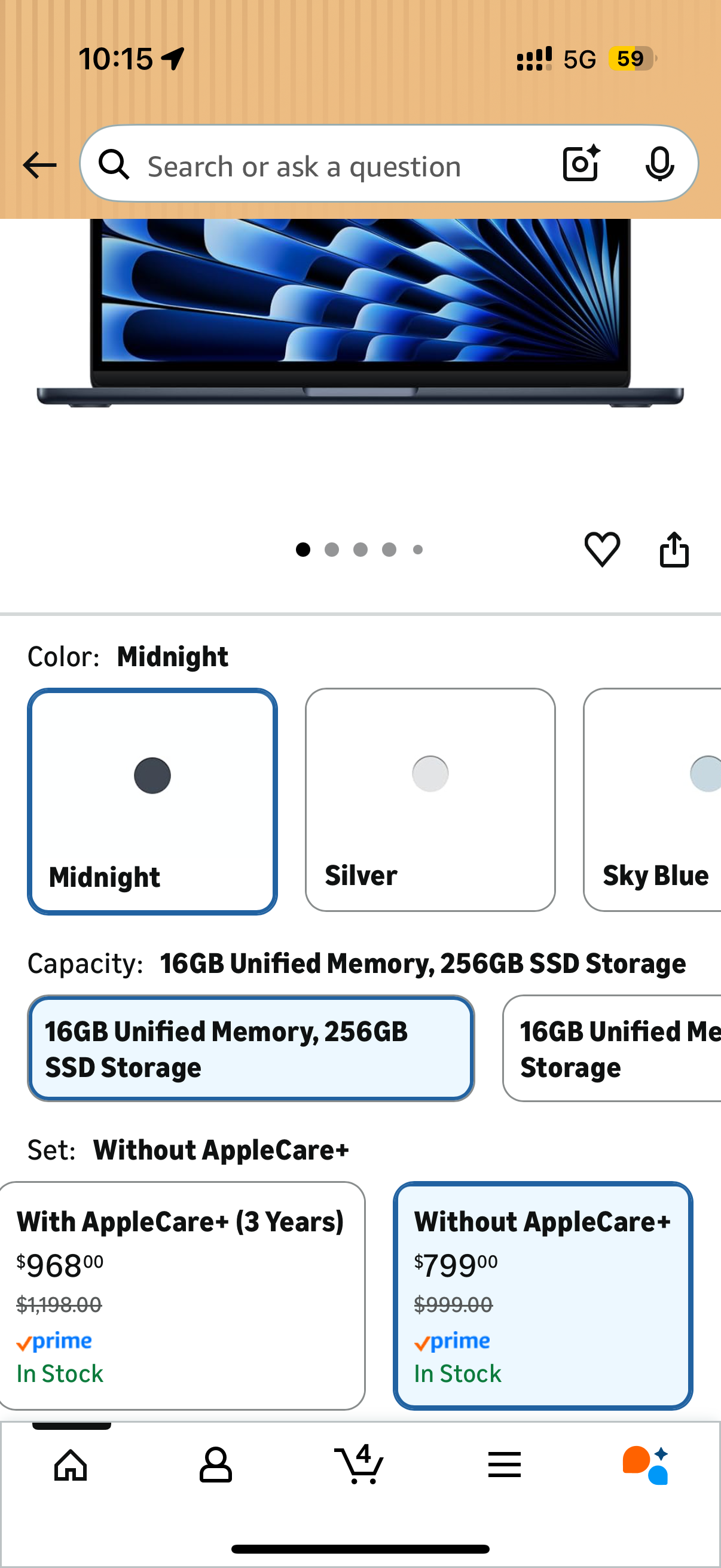Click the Midnight color swatch
The width and height of the screenshot is (721, 1568).
pyautogui.click(x=152, y=800)
